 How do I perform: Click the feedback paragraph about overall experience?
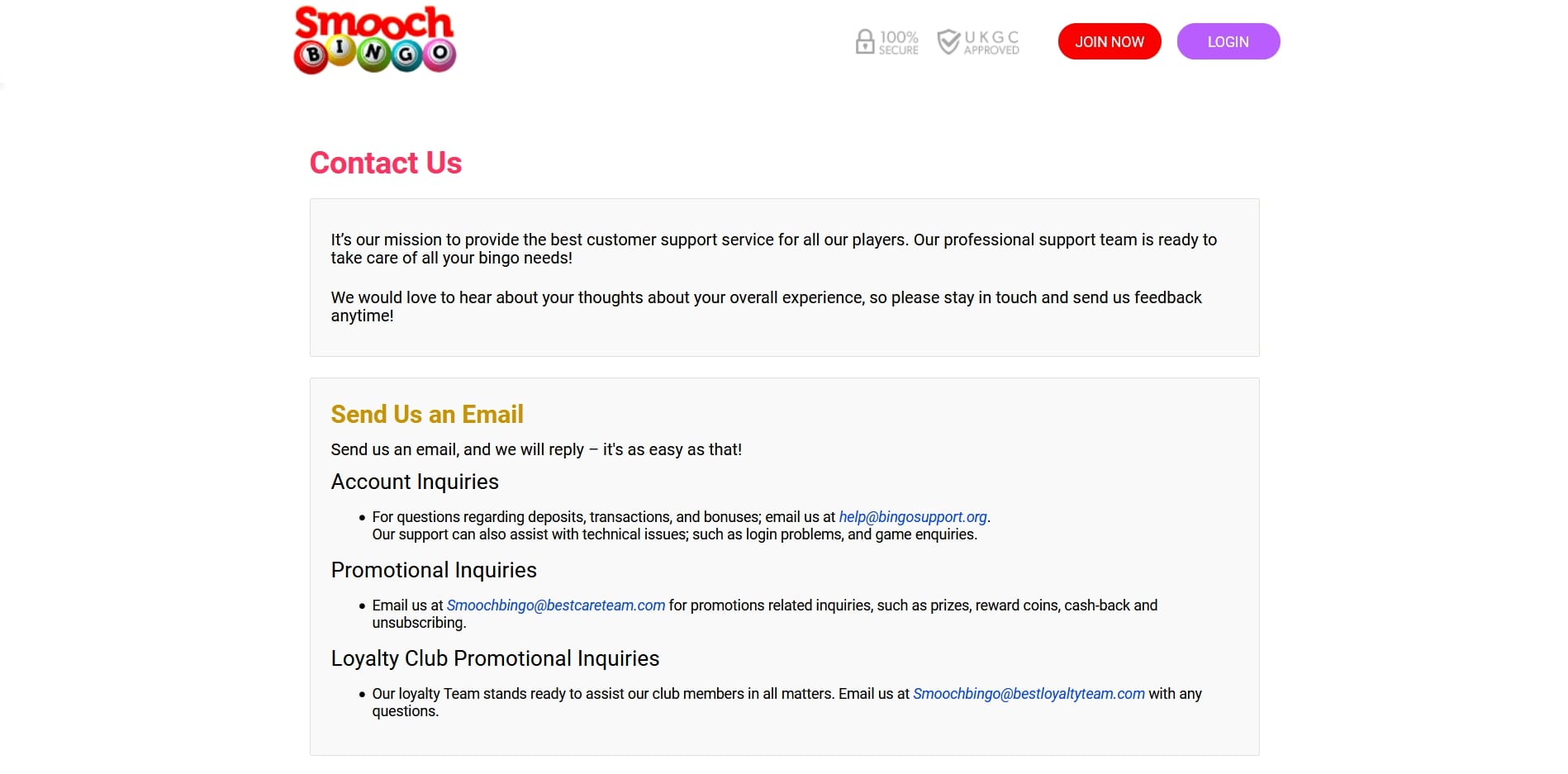click(767, 306)
